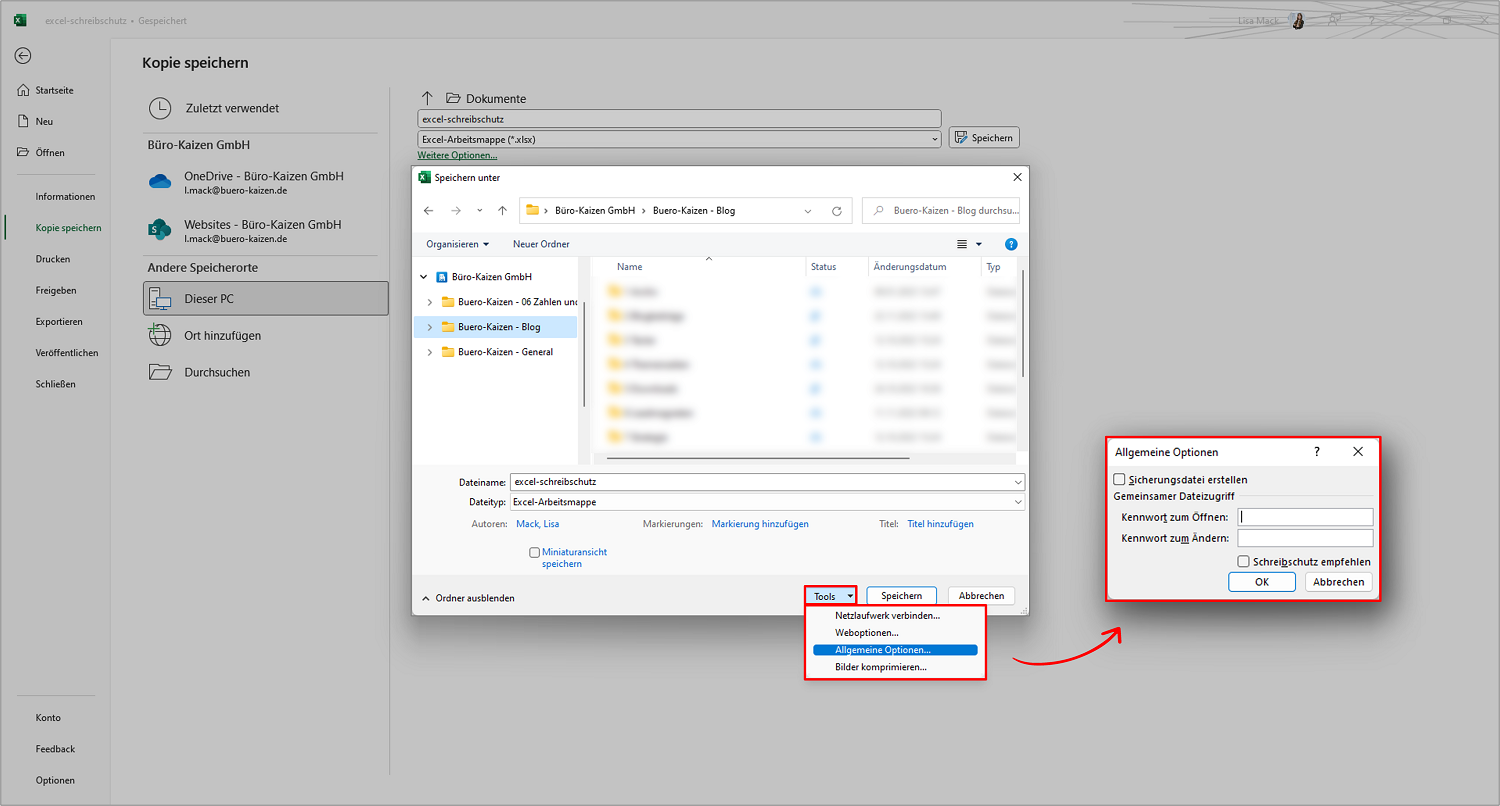Open the blue help question mark icon
This screenshot has height=806, width=1500.
[x=1011, y=244]
